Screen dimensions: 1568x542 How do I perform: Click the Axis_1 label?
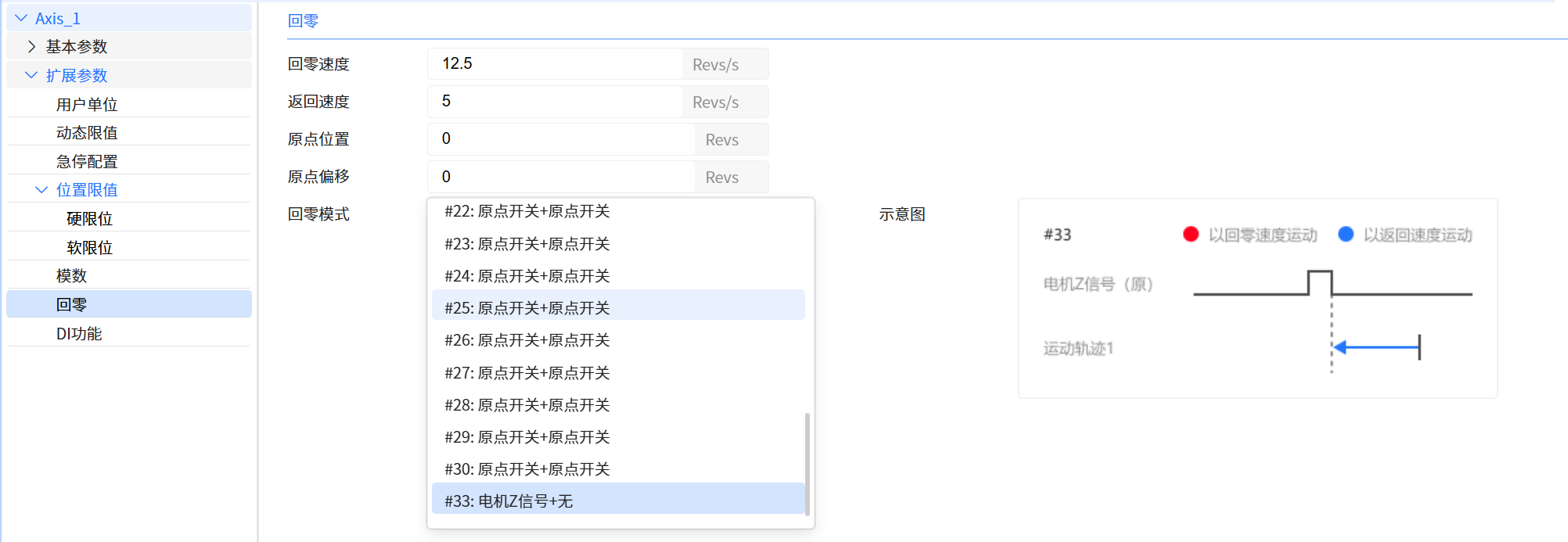pos(58,18)
